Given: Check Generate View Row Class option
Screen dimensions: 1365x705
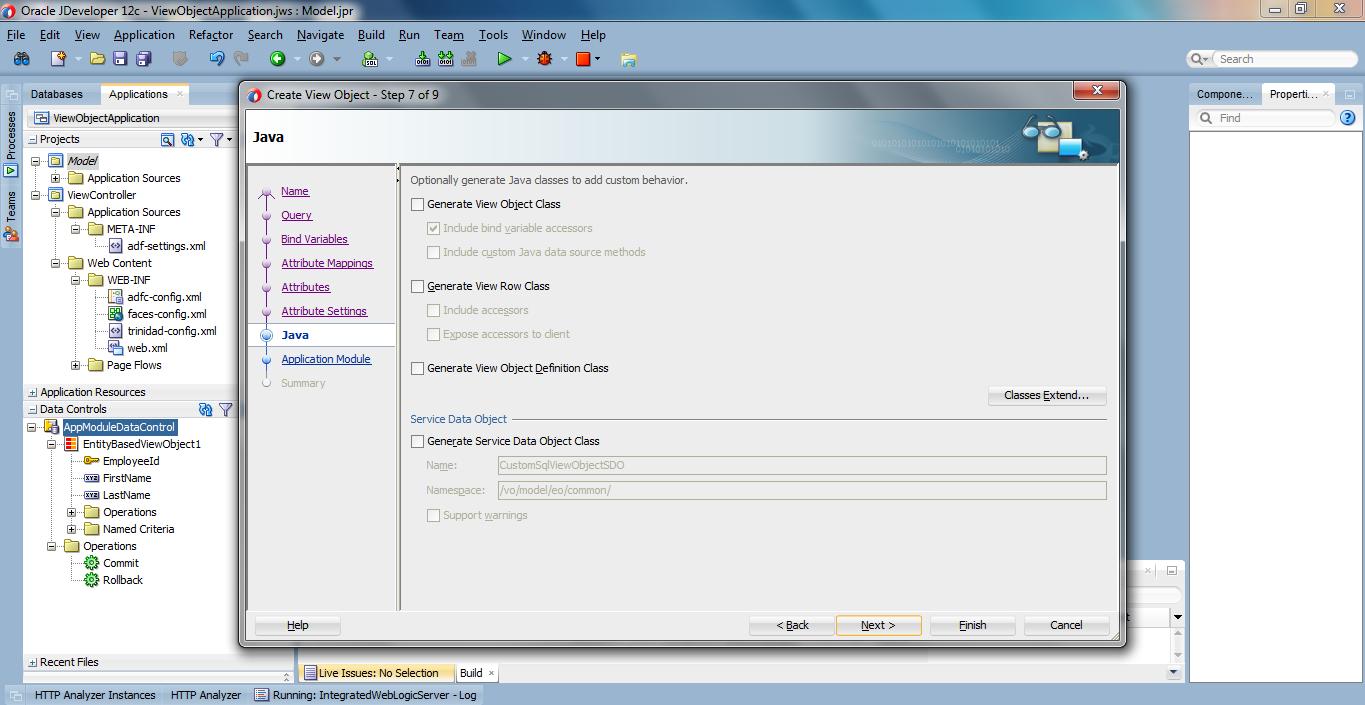Looking at the screenshot, I should pyautogui.click(x=417, y=286).
